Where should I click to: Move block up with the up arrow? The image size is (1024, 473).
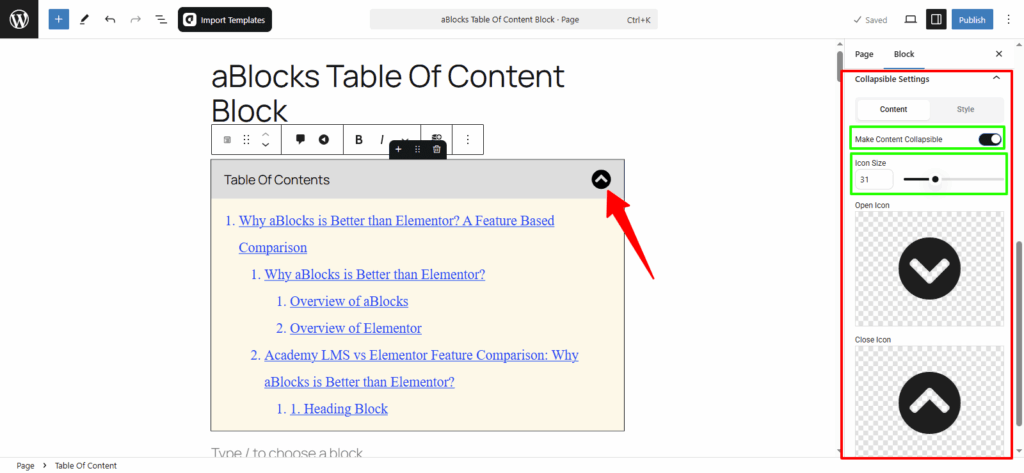click(x=265, y=134)
